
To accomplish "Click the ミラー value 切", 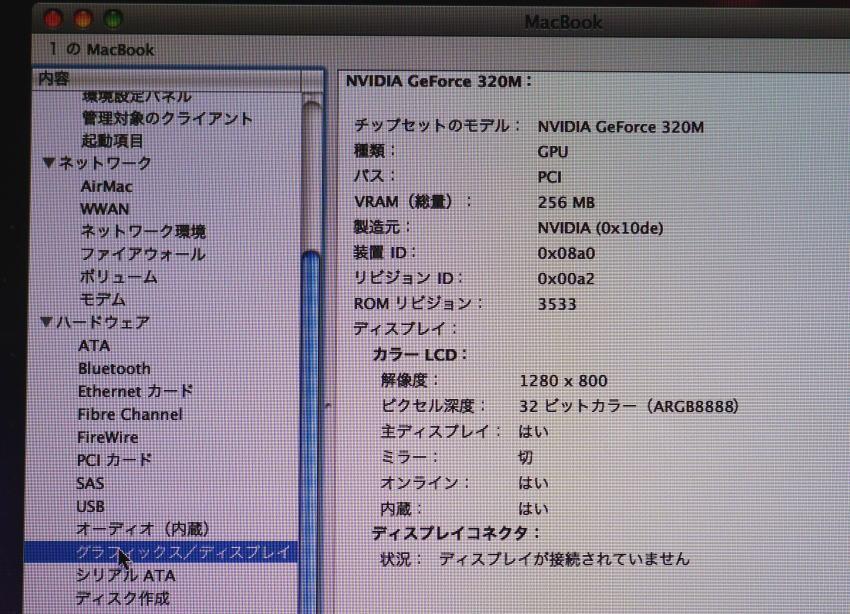I will 525,457.
